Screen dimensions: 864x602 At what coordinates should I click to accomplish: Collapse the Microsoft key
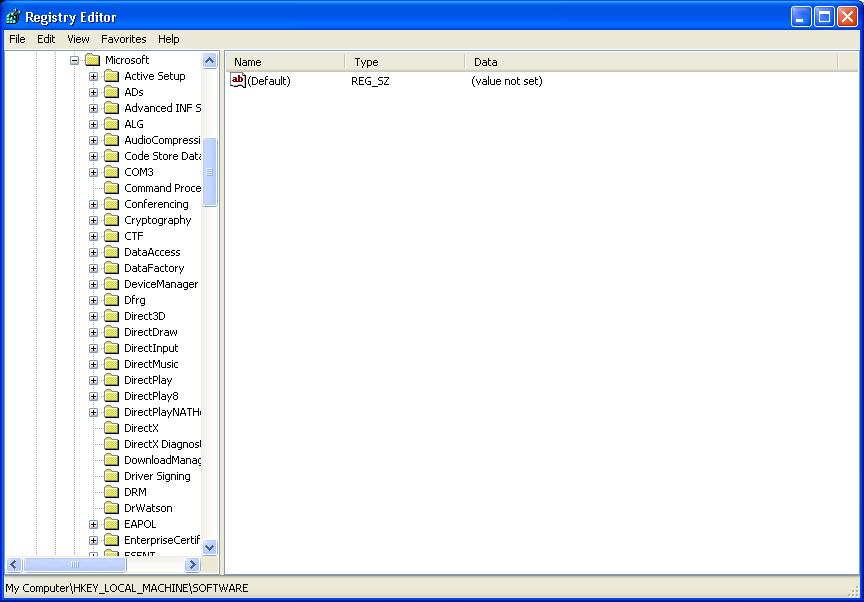pyautogui.click(x=74, y=60)
